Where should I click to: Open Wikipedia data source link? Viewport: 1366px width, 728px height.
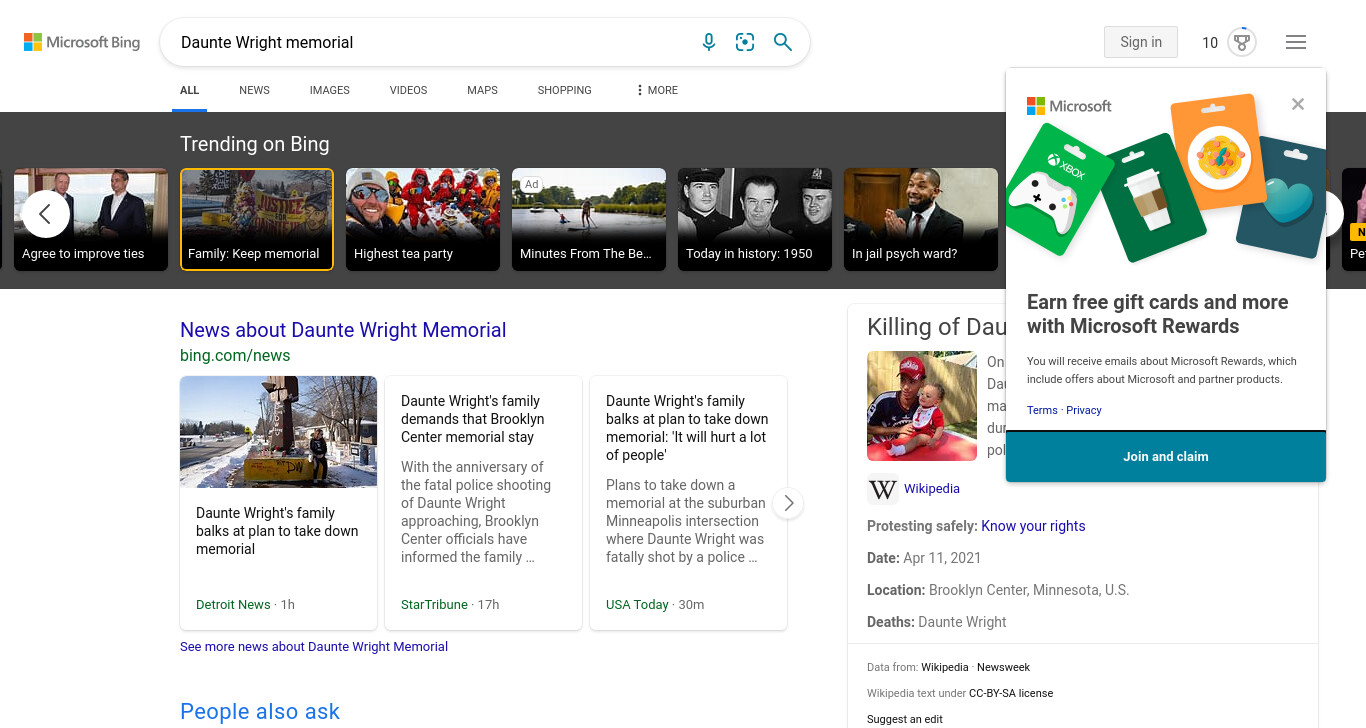click(x=945, y=667)
